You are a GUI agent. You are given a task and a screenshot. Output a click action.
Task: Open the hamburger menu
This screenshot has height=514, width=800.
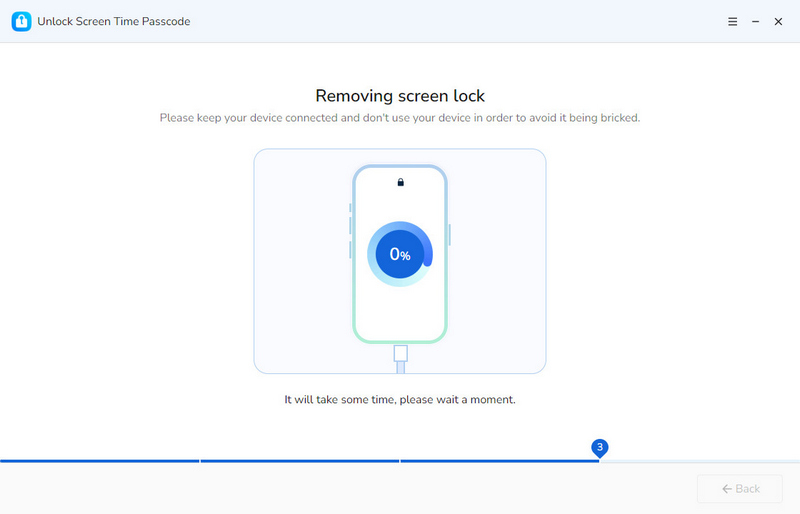[732, 21]
